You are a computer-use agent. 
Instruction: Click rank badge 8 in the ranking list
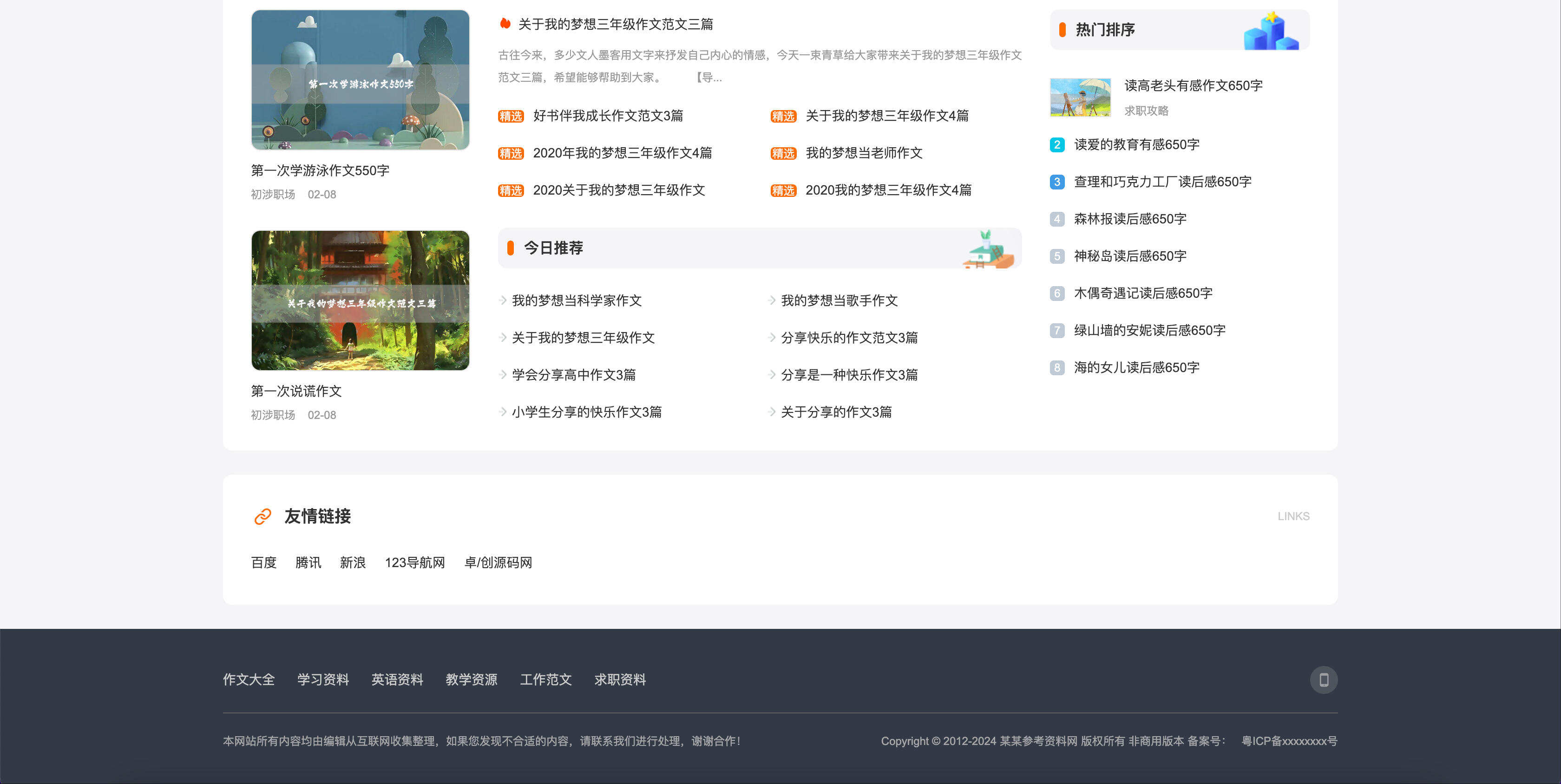point(1057,368)
